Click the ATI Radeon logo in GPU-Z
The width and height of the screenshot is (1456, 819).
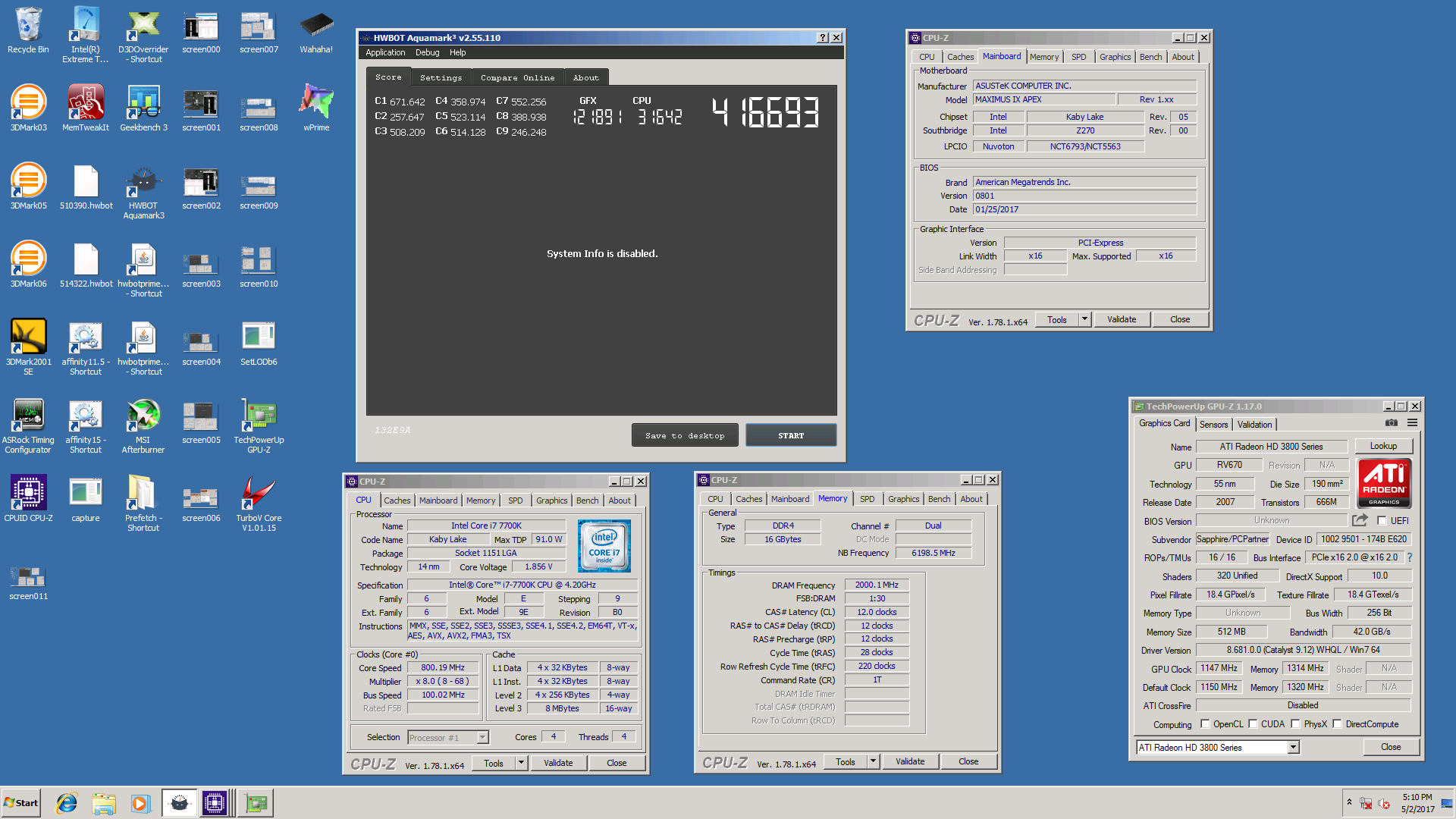point(1384,483)
